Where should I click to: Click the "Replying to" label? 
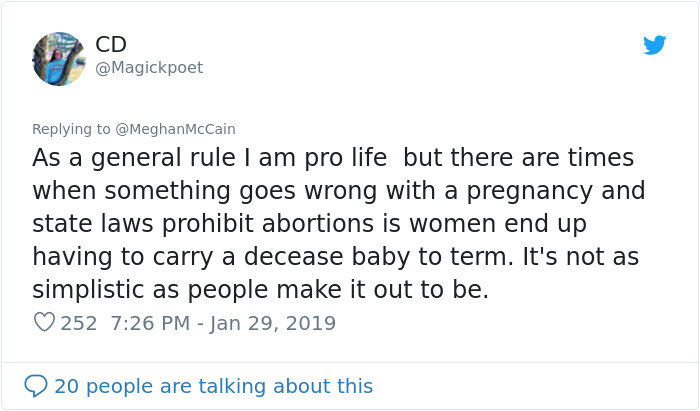click(x=71, y=129)
